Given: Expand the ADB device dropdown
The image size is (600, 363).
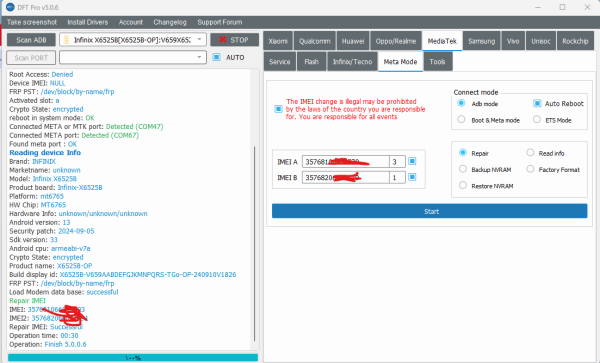Looking at the screenshot, I should pyautogui.click(x=199, y=40).
